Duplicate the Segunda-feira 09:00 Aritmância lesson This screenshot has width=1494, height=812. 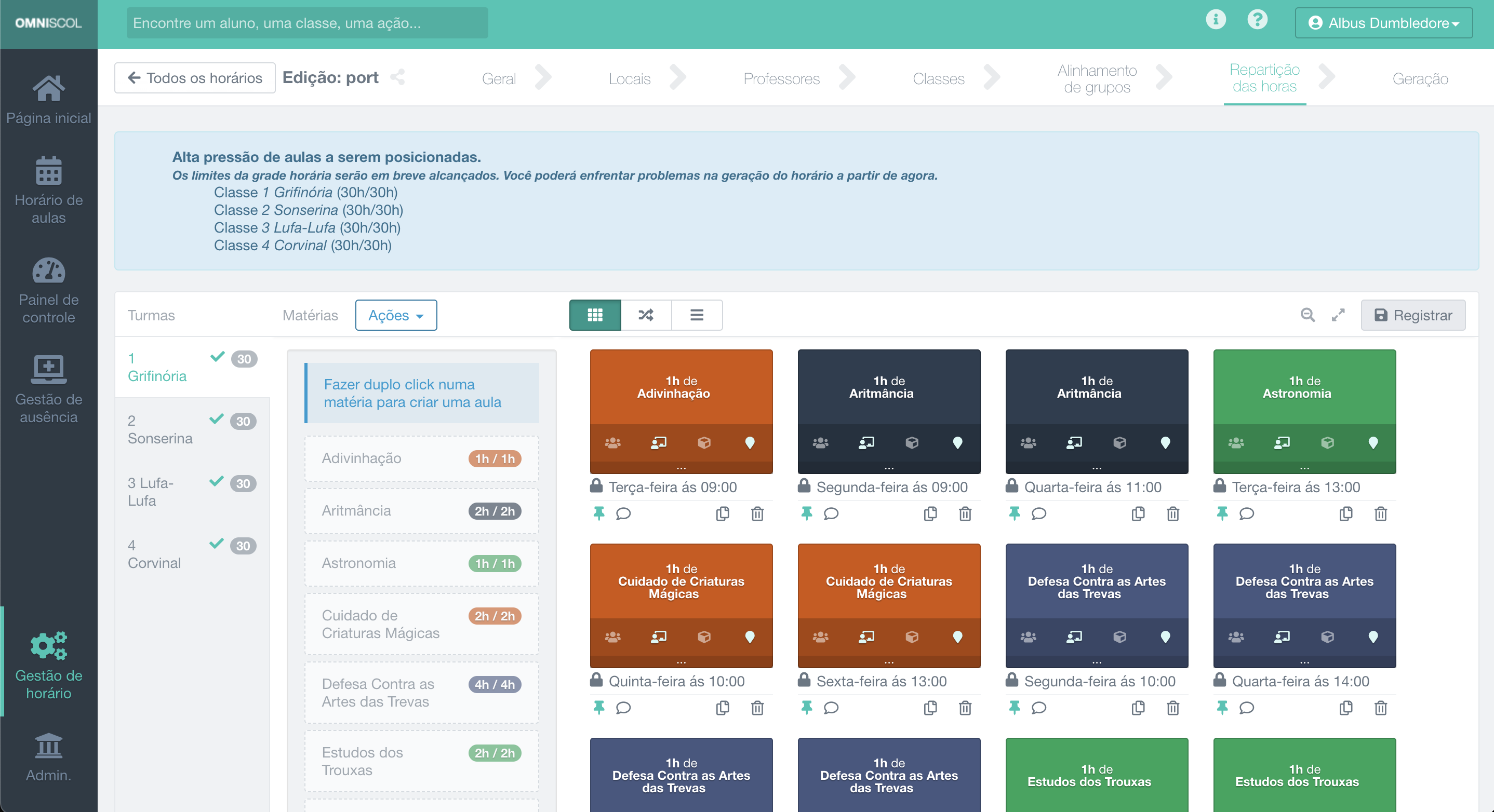tap(930, 513)
